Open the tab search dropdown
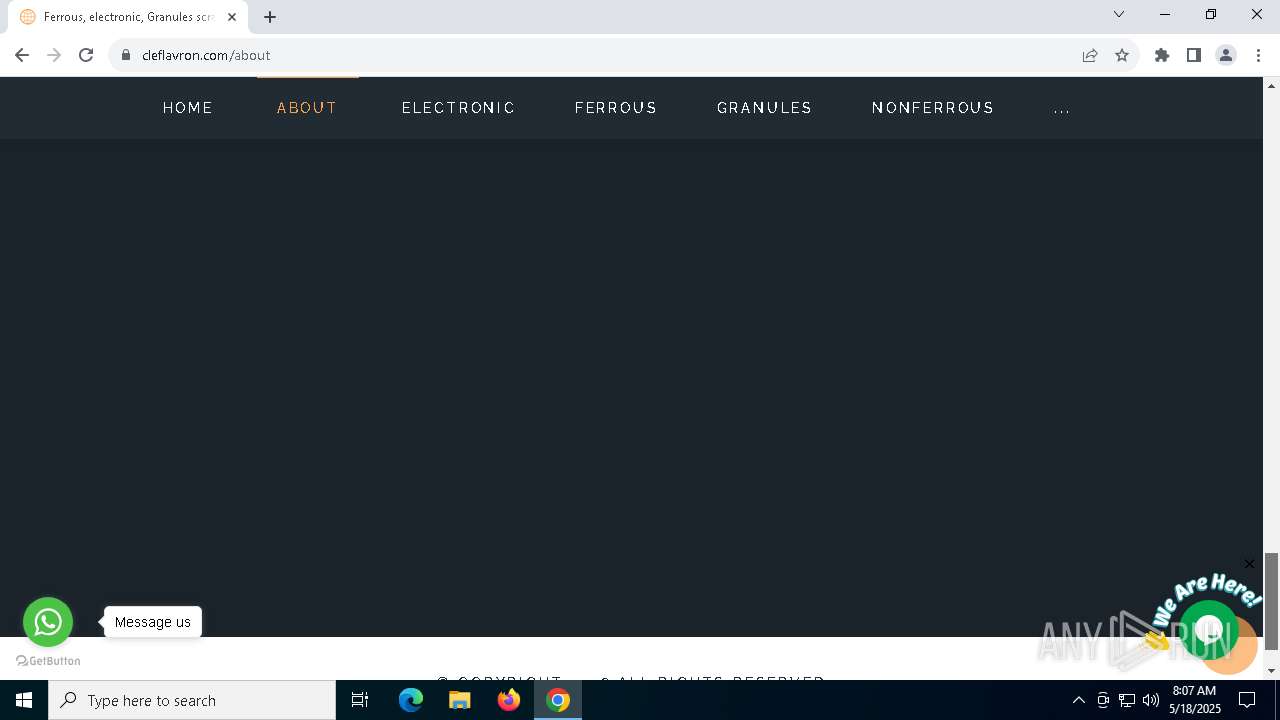Screen dimensions: 1280x720 1119,14
